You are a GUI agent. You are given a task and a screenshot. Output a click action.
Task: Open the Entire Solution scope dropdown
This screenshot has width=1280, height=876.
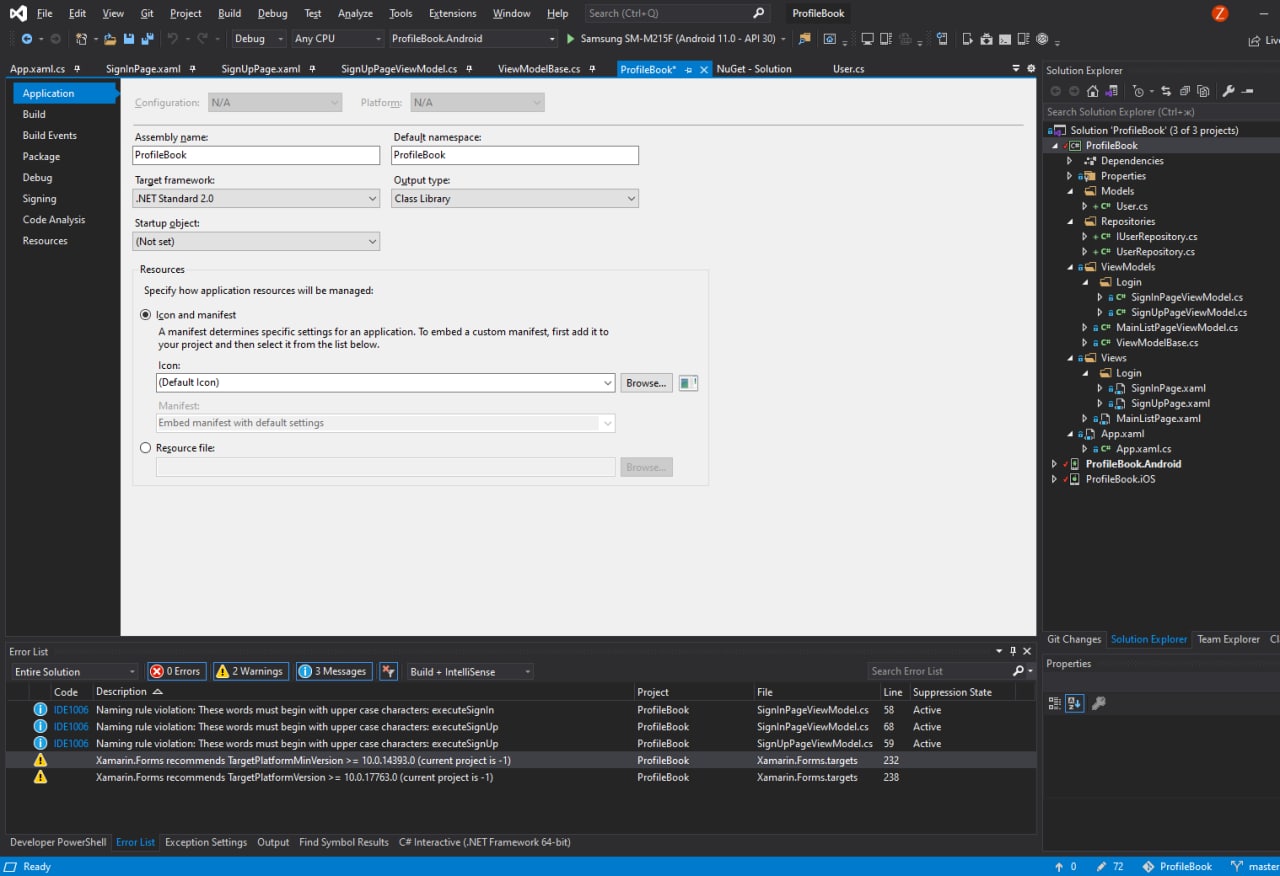(x=75, y=671)
